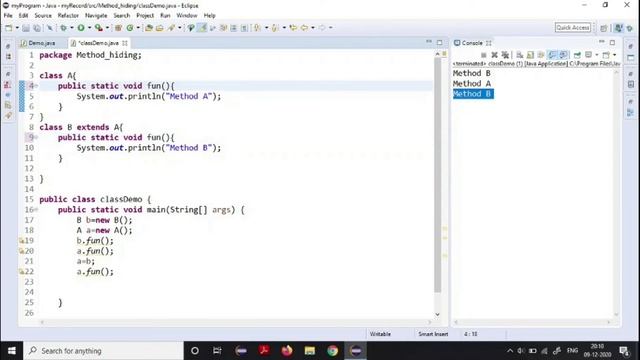Run the program with green Run button
Image resolution: width=640 pixels, height=360 pixels.
tap(81, 28)
